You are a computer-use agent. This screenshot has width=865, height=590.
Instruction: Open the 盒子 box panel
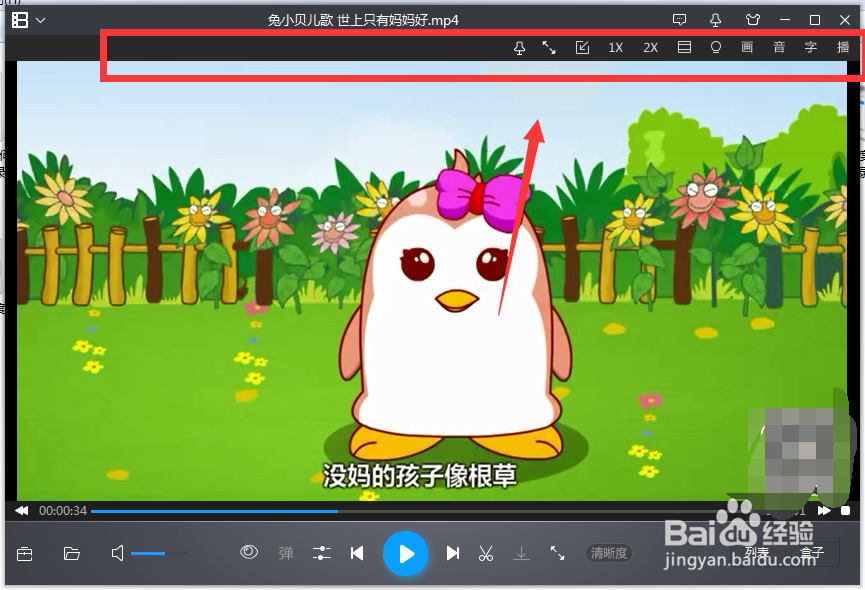coord(812,552)
